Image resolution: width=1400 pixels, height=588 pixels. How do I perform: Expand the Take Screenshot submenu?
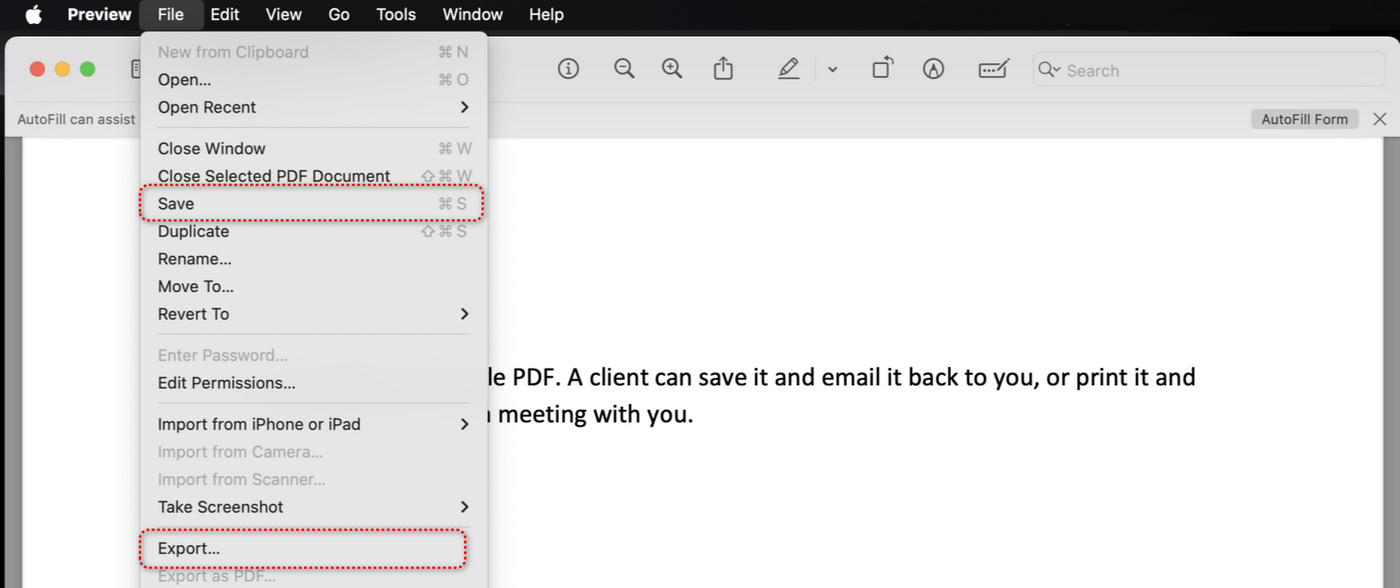pos(220,506)
